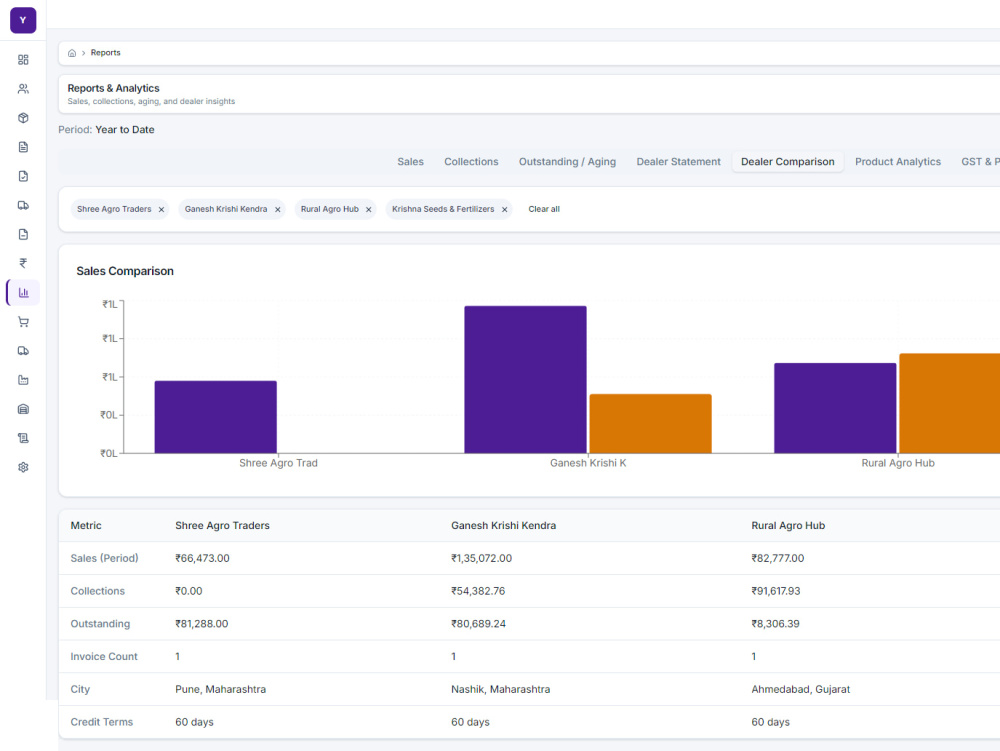Click the Shree Agro Traders column header
Screen dimensions: 1000x751
tap(223, 526)
